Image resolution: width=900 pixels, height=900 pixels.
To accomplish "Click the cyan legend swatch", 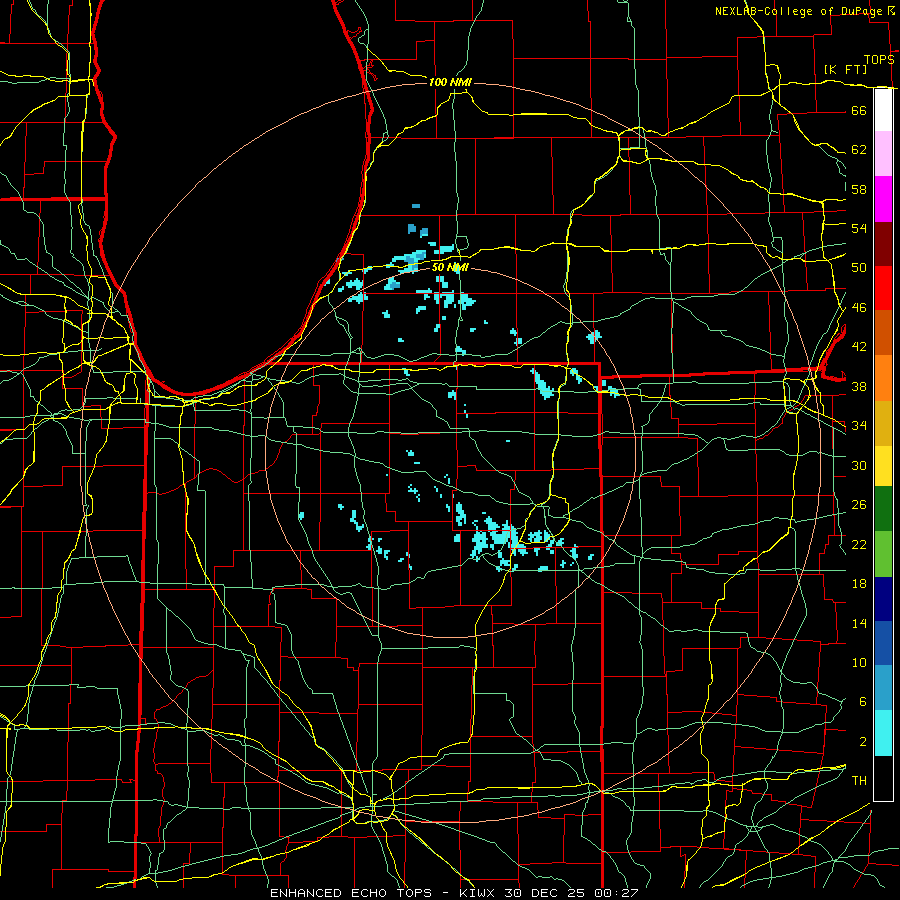I will [x=883, y=733].
